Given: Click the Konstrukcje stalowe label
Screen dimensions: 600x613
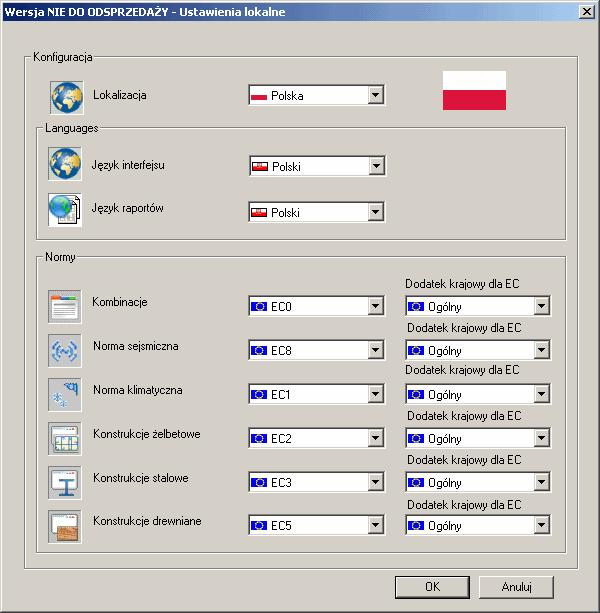Looking at the screenshot, I should point(141,478).
